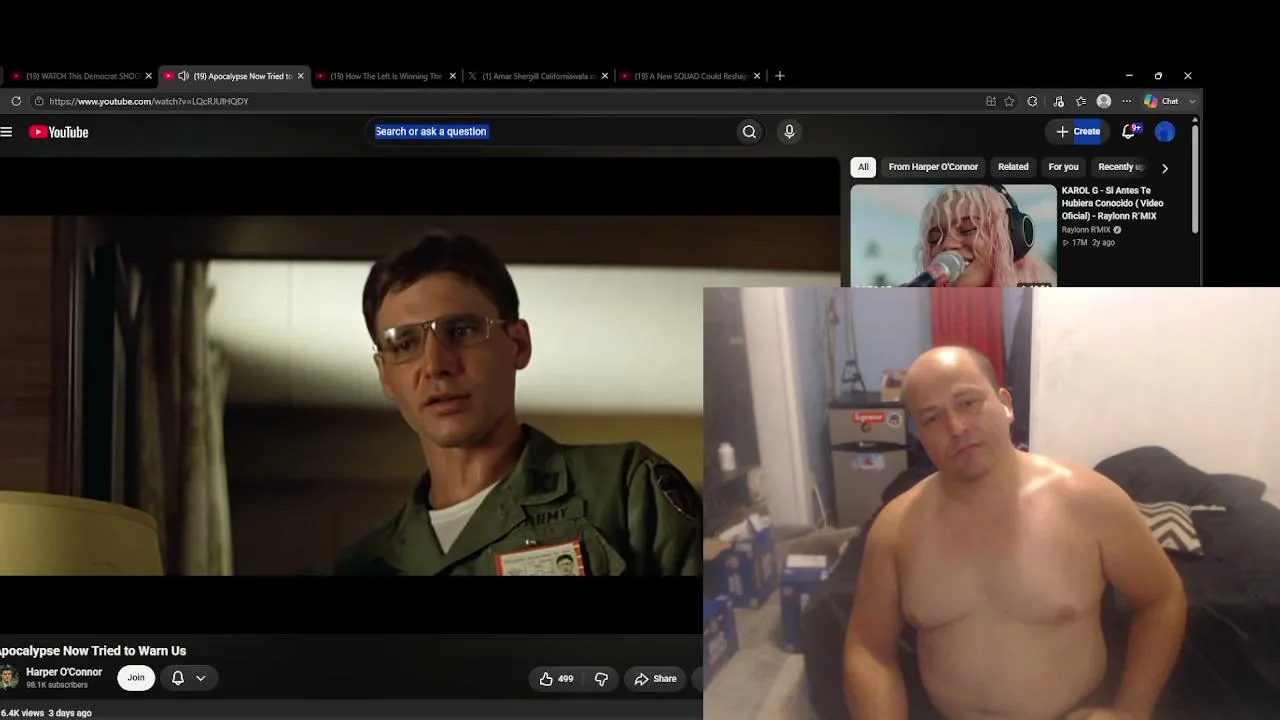Click the browser address bar URL
Image resolution: width=1280 pixels, height=720 pixels.
pos(149,101)
